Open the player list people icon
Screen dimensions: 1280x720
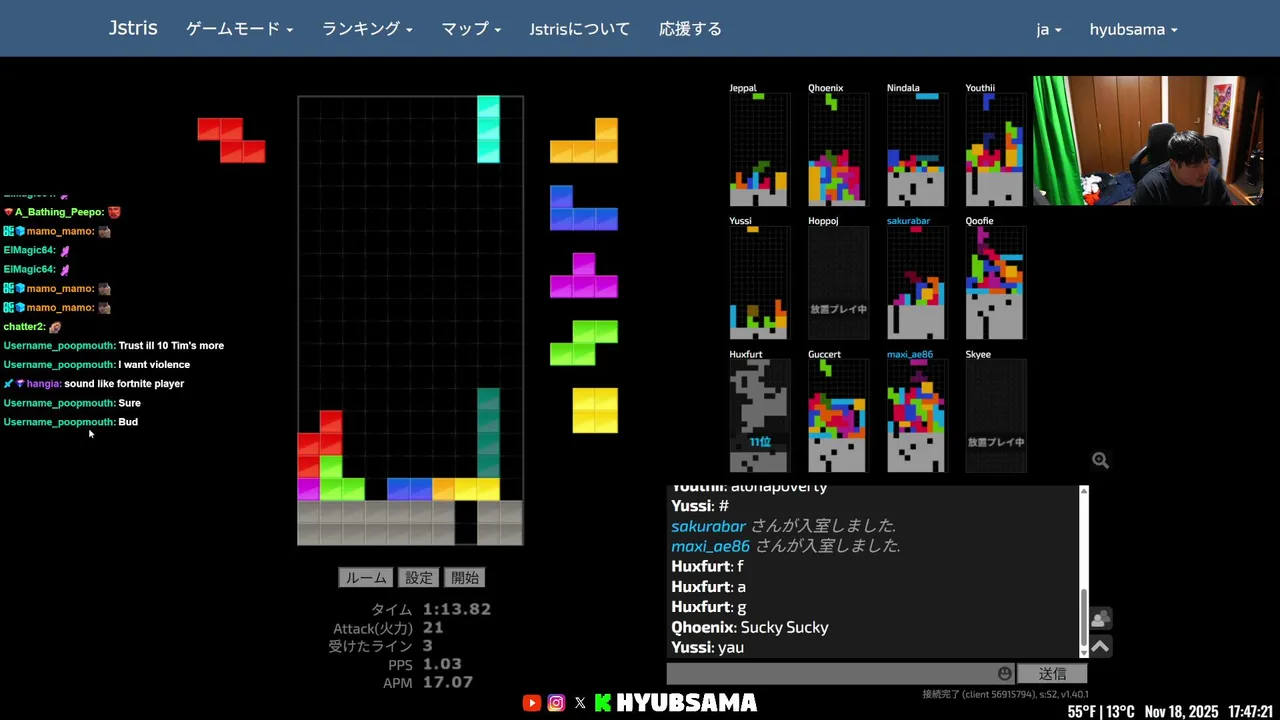click(x=1100, y=619)
